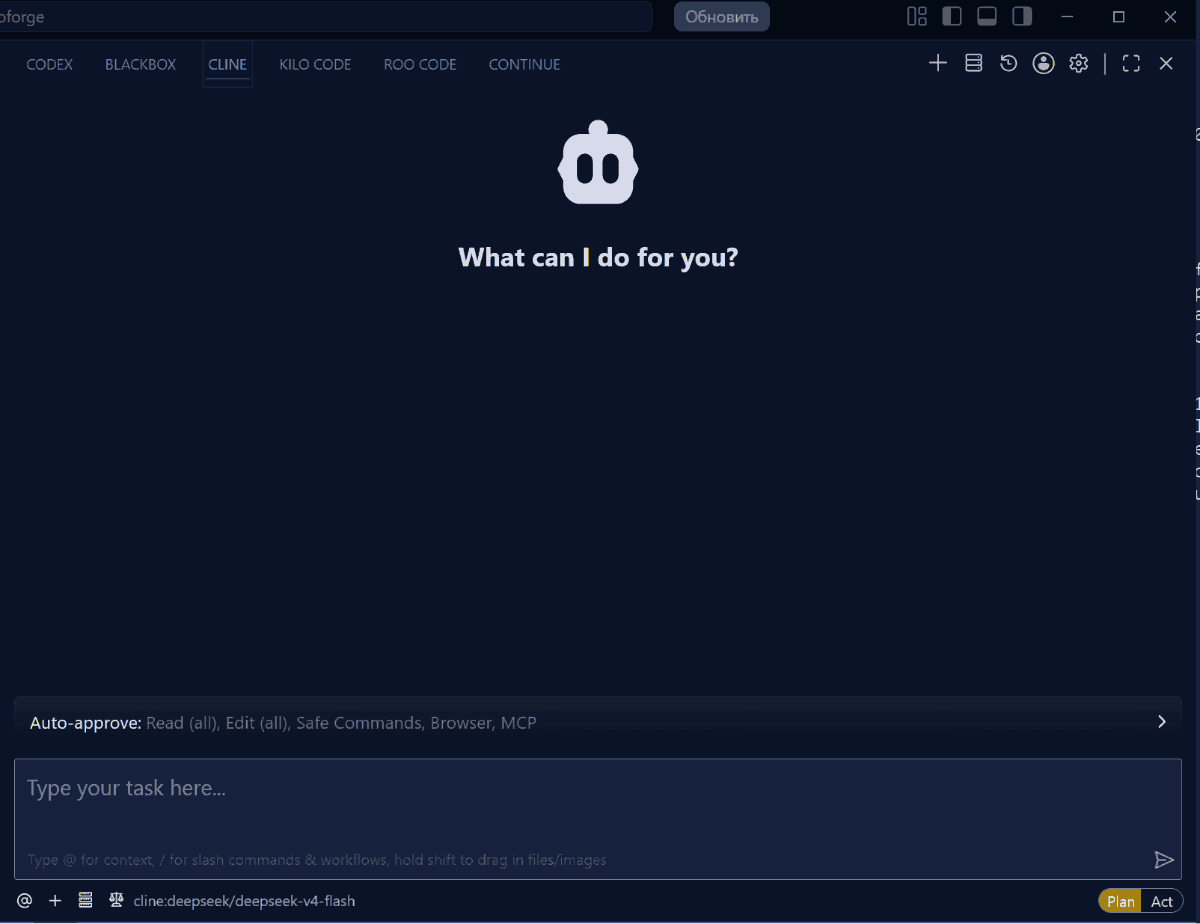Add files with the plus icon below the input
1200x924 pixels.
[x=55, y=901]
